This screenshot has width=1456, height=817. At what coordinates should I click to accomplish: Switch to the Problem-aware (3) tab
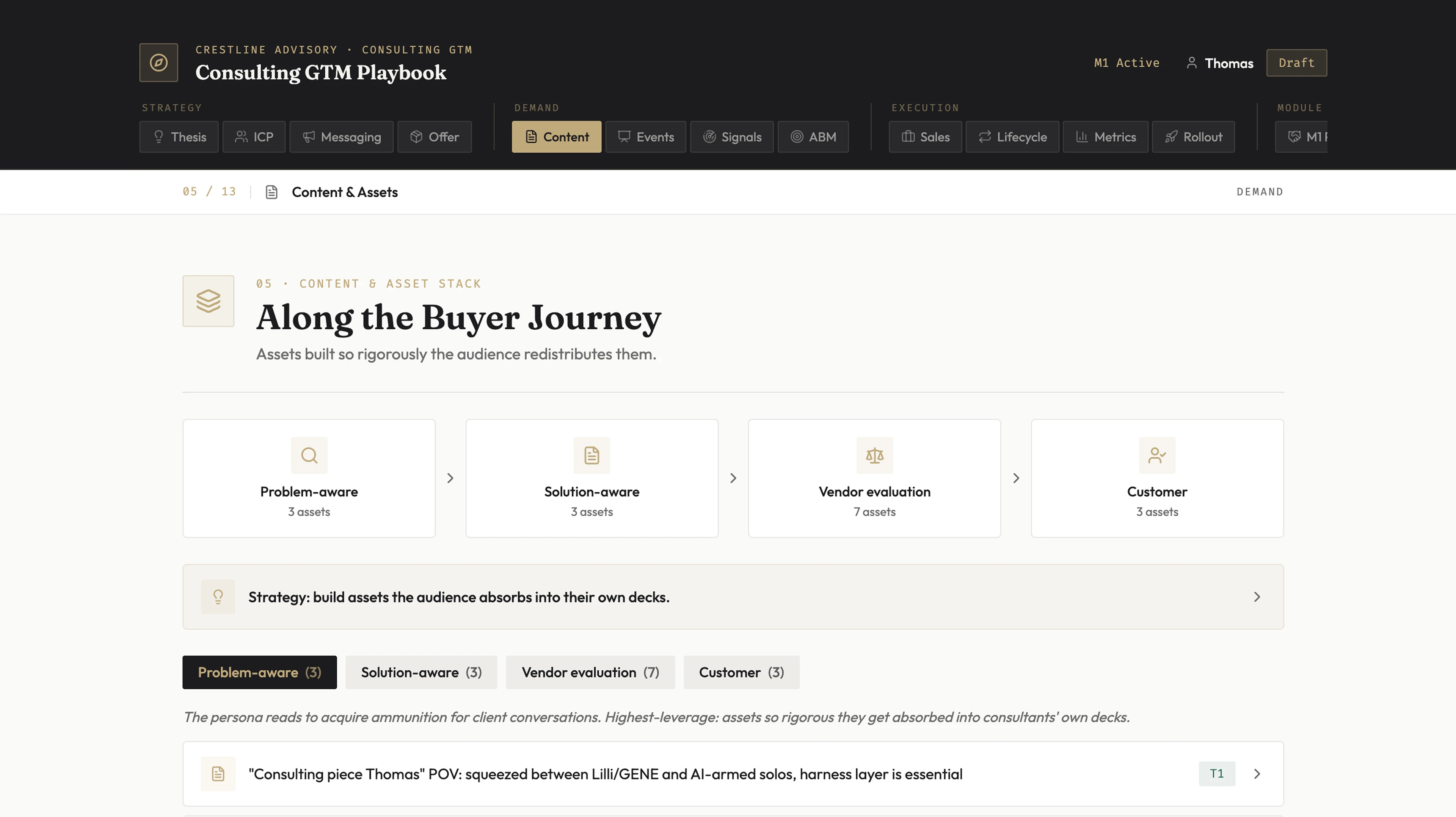pyautogui.click(x=259, y=672)
